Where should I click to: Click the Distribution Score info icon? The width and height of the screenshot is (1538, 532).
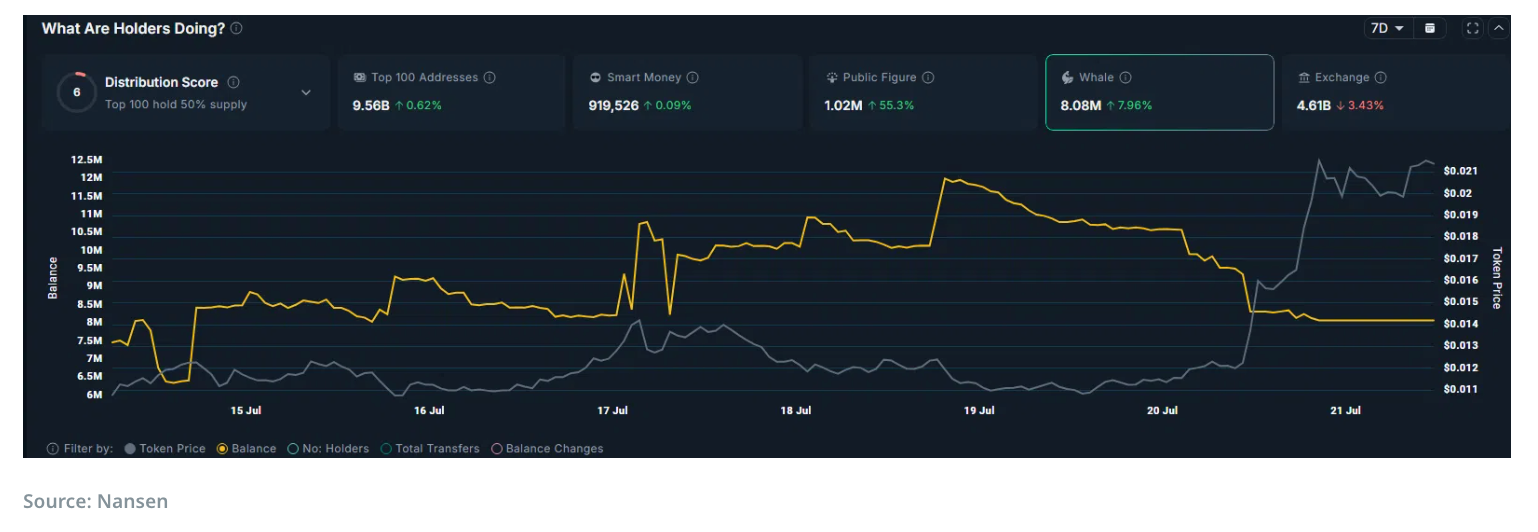(233, 83)
